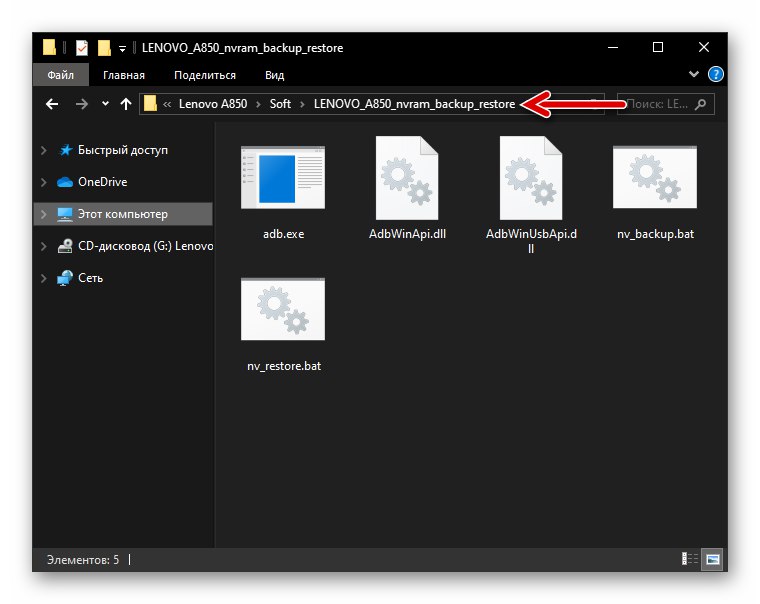Open the Поделиться ribbon tab
The width and height of the screenshot is (760, 604).
205,75
